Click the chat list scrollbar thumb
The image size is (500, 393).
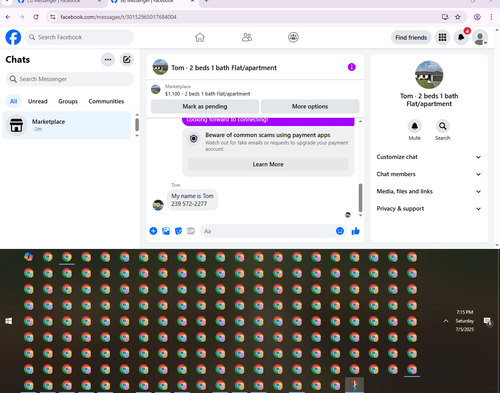pyautogui.click(x=137, y=125)
